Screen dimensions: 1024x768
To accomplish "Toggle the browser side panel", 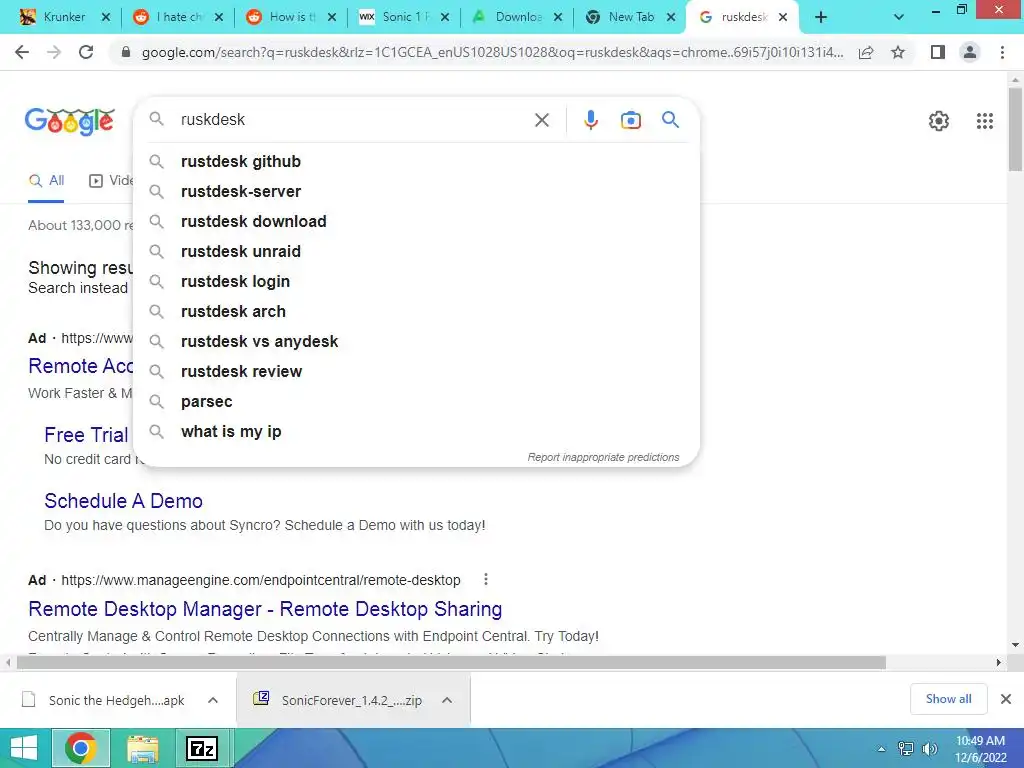I will [938, 52].
